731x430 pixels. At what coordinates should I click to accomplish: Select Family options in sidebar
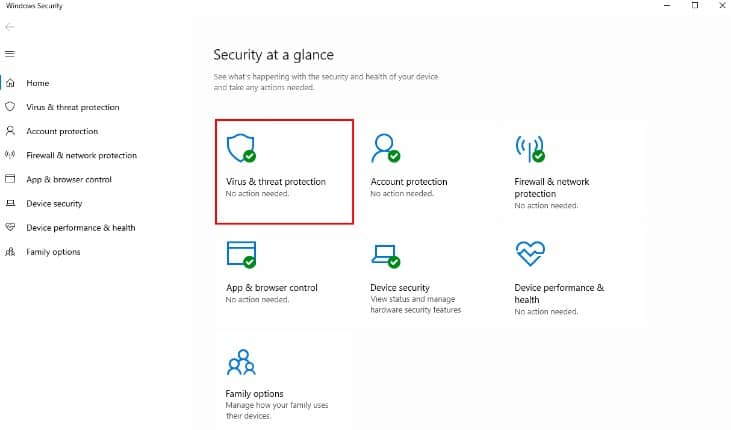(x=53, y=252)
